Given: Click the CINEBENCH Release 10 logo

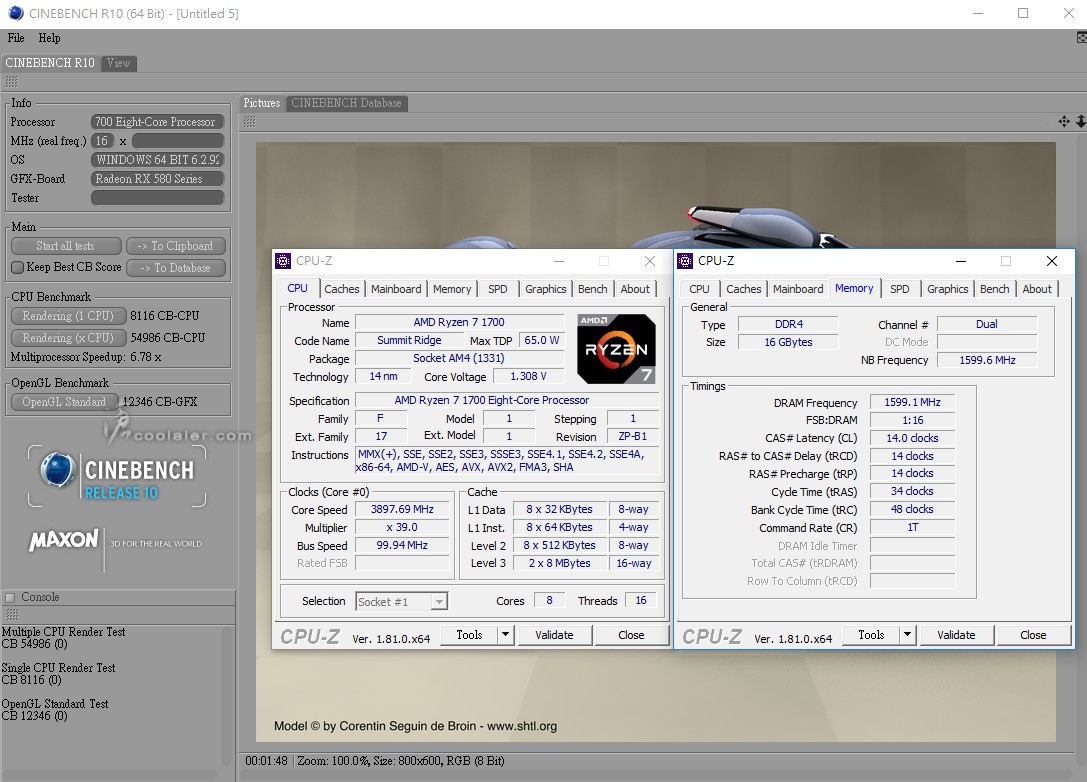Looking at the screenshot, I should tap(117, 476).
